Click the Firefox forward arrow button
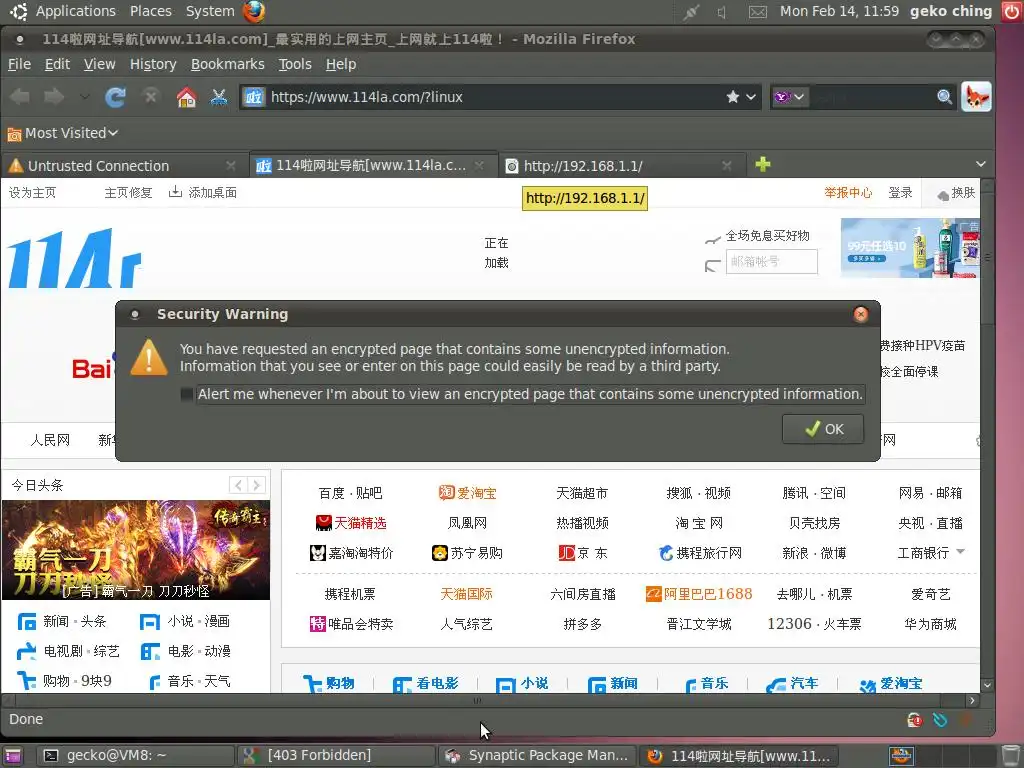Image resolution: width=1024 pixels, height=768 pixels. pos(54,97)
